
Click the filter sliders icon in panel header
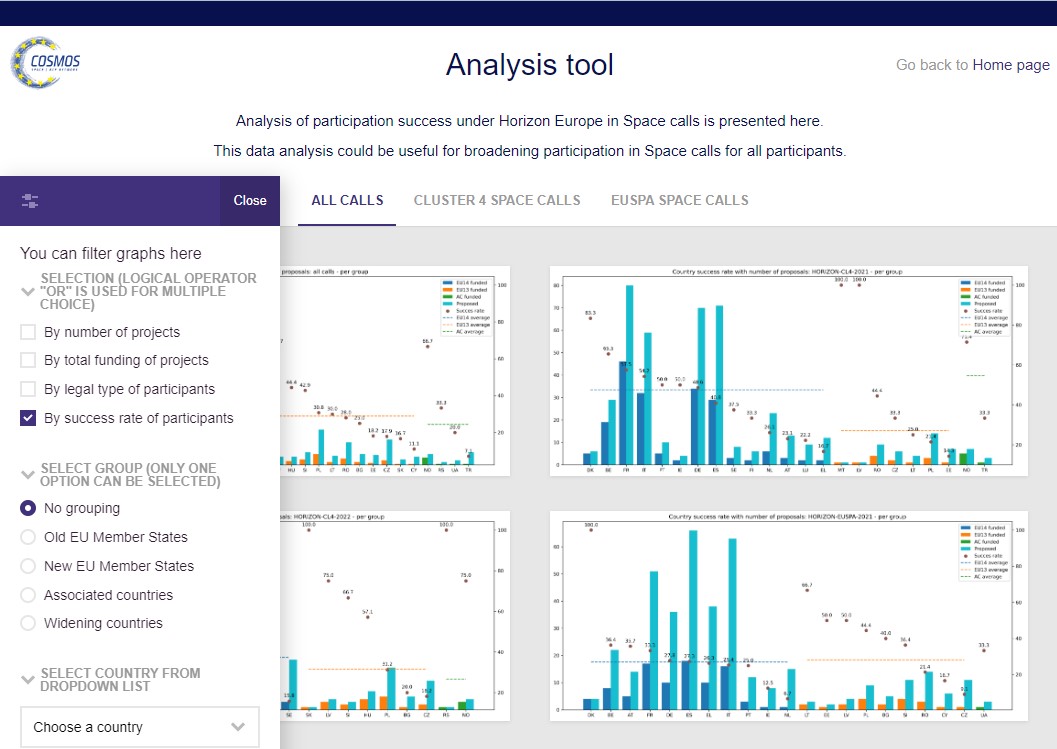click(x=30, y=201)
